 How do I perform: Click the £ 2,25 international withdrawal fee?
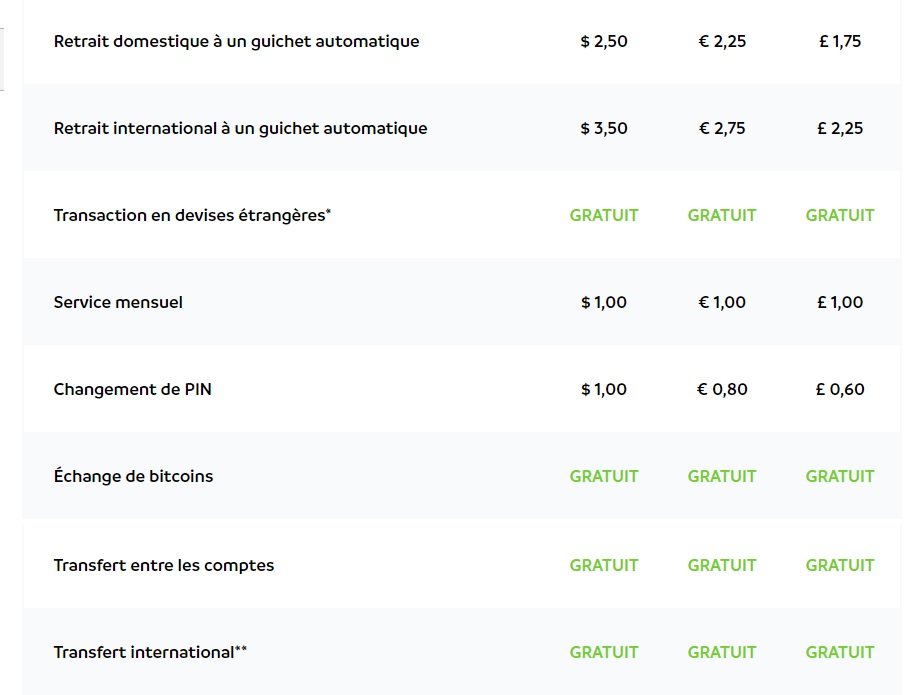(840, 128)
